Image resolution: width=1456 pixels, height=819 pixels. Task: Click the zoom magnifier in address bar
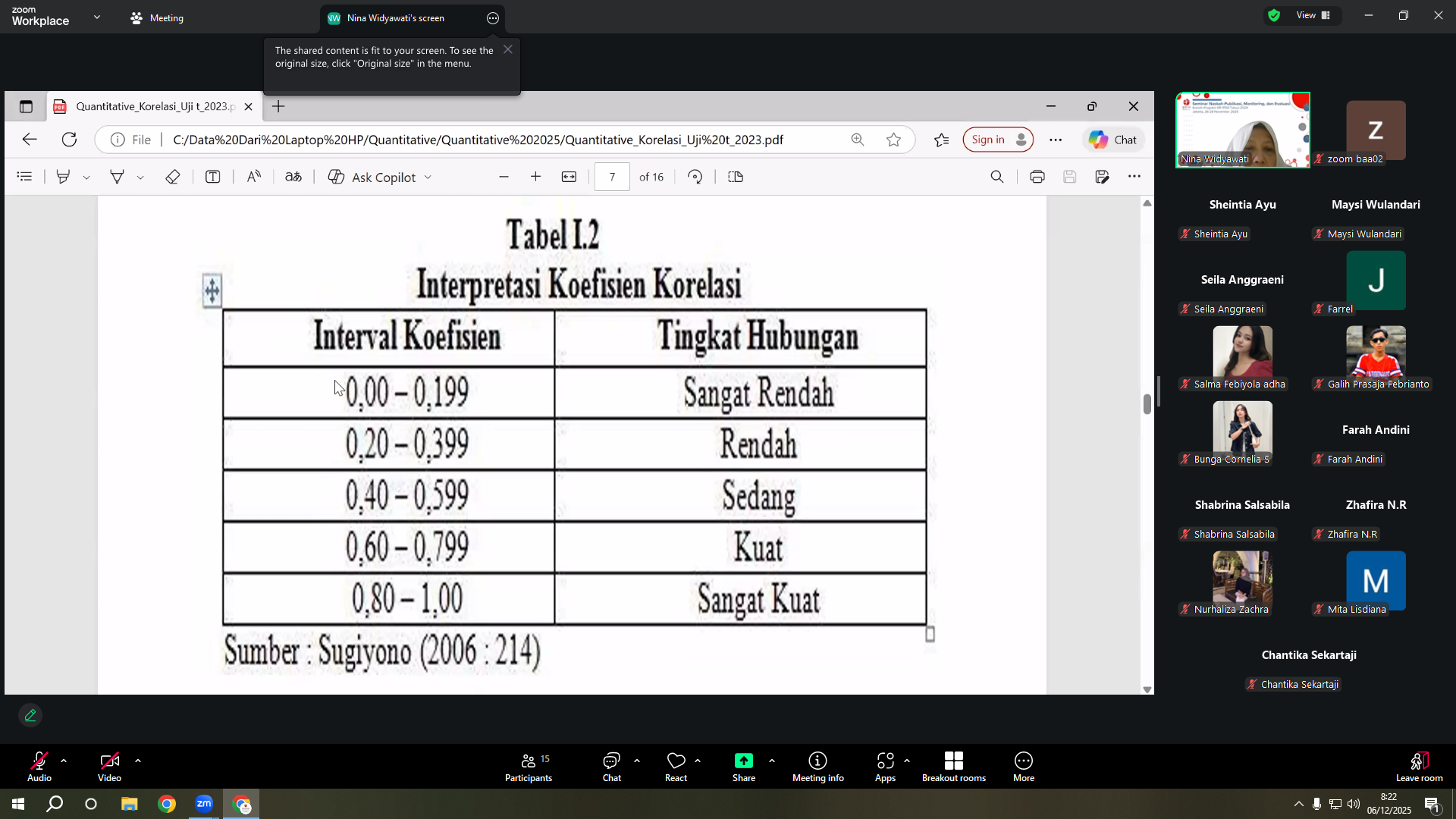tap(858, 140)
